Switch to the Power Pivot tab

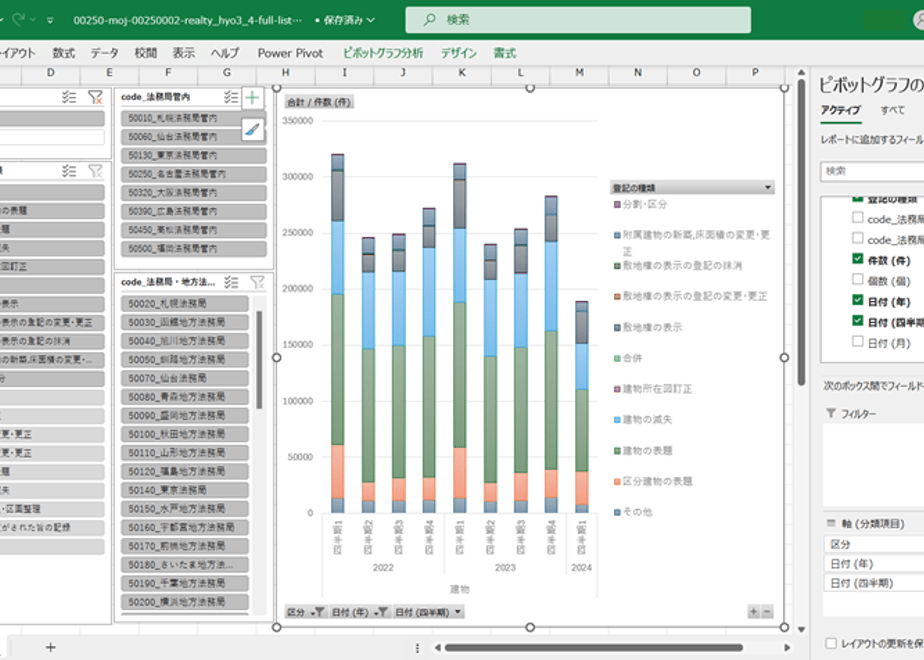click(290, 53)
